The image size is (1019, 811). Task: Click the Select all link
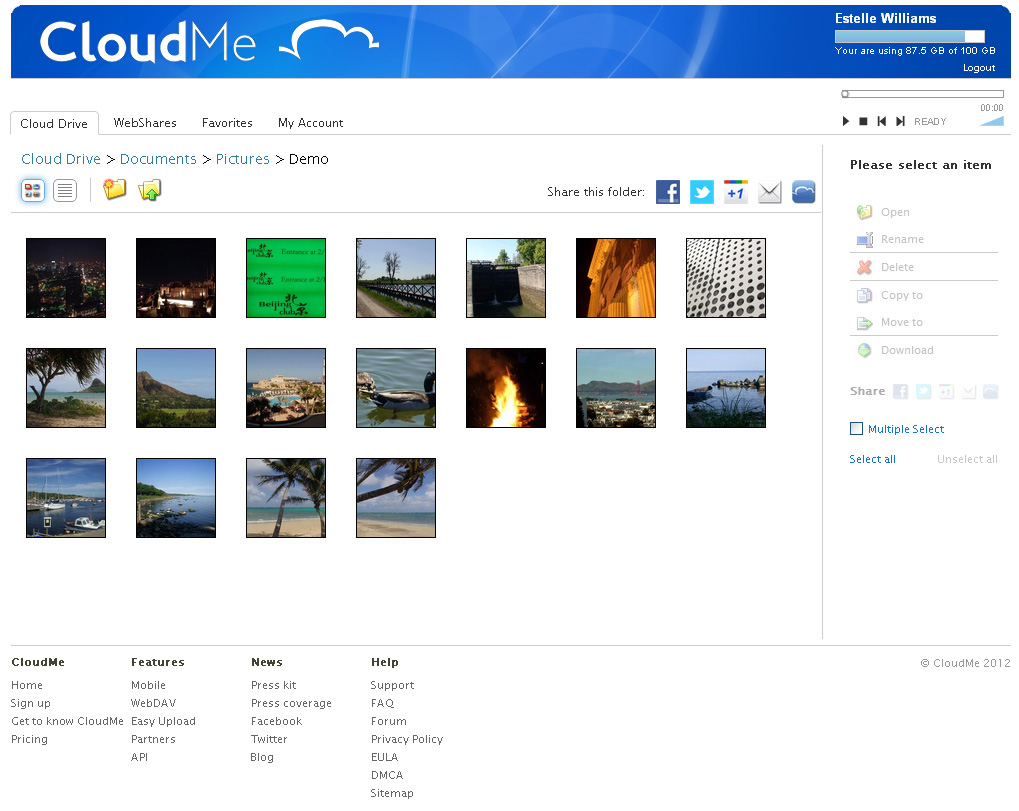pos(871,459)
